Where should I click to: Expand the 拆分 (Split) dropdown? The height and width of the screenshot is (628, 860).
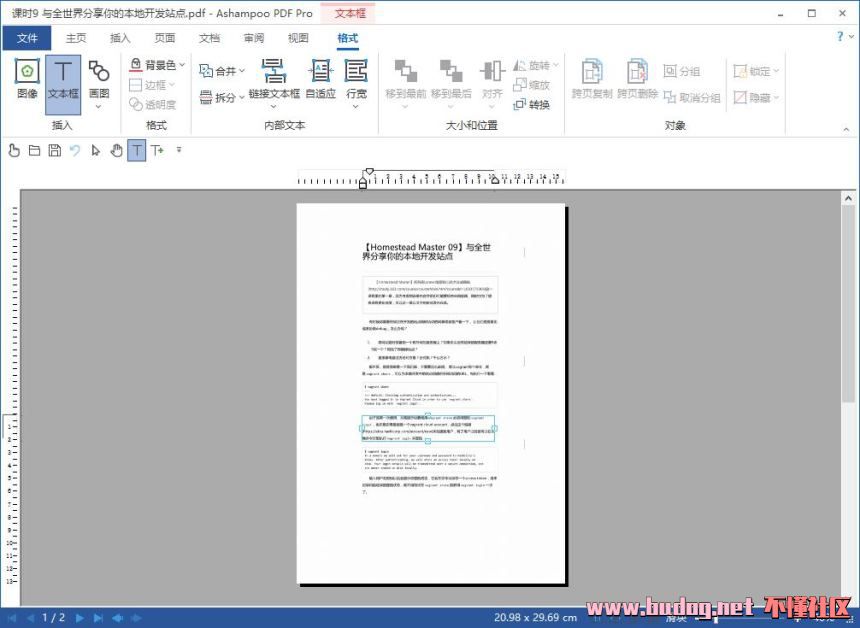tap(223, 98)
